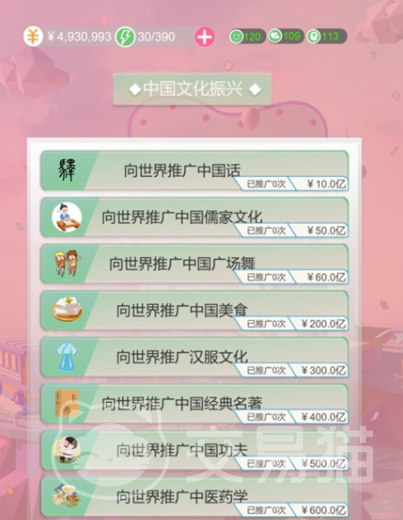Viewport: 403px width, 520px height.
Task: Click the Confucian scholar icon
Action: coord(67,217)
